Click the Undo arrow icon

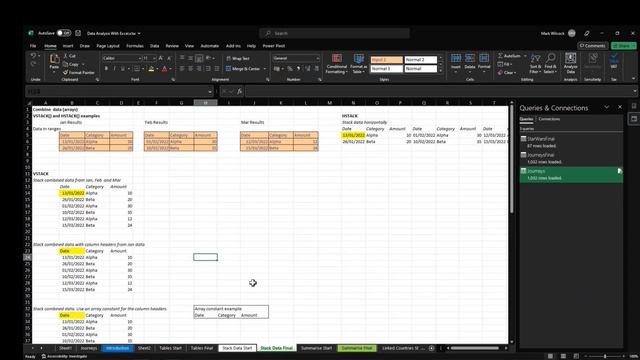(33, 56)
